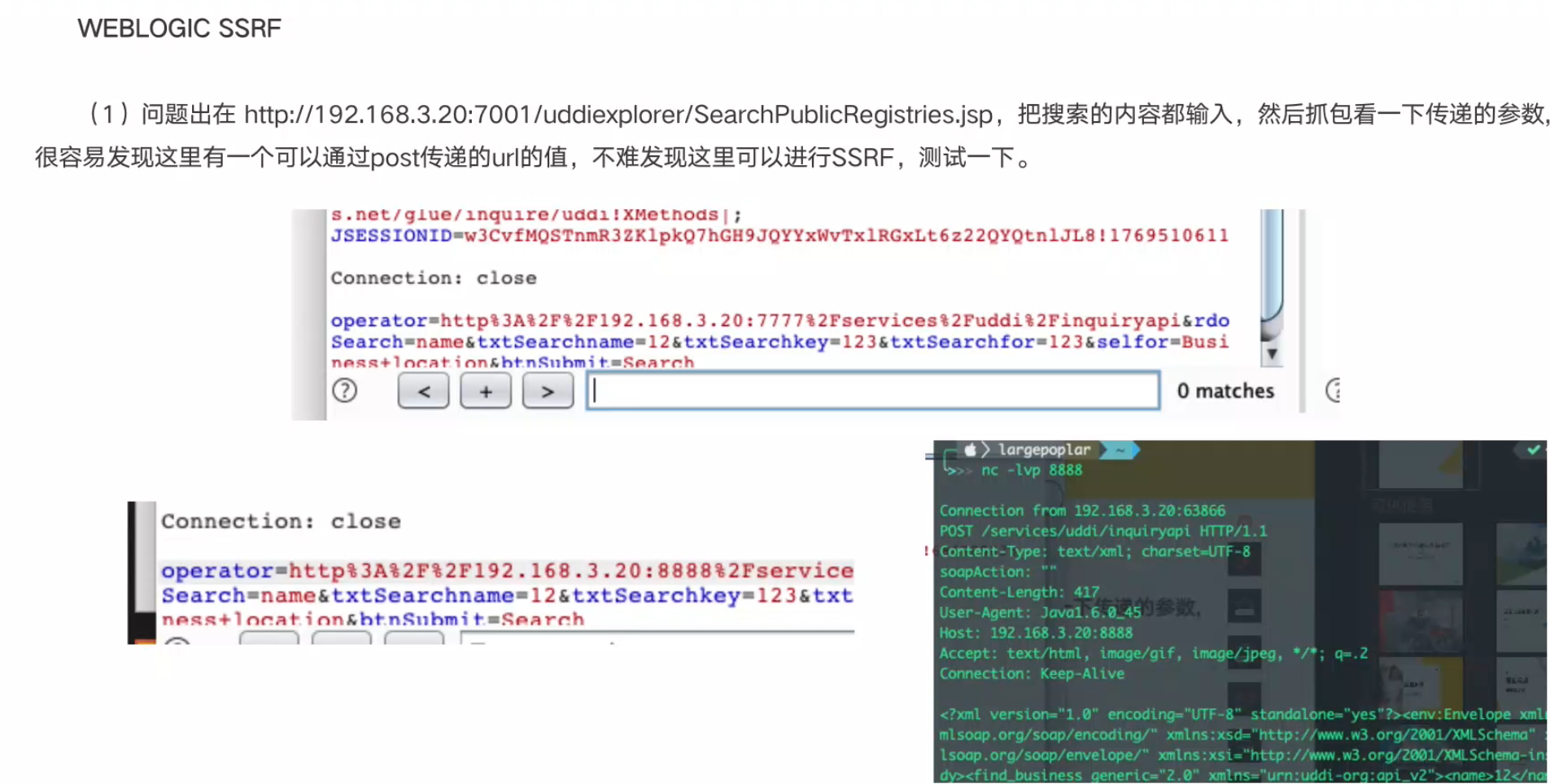This screenshot has width=1550, height=784.
Task: Click the '<?xml version="1.0"' SOAP line
Action: tap(1242, 714)
